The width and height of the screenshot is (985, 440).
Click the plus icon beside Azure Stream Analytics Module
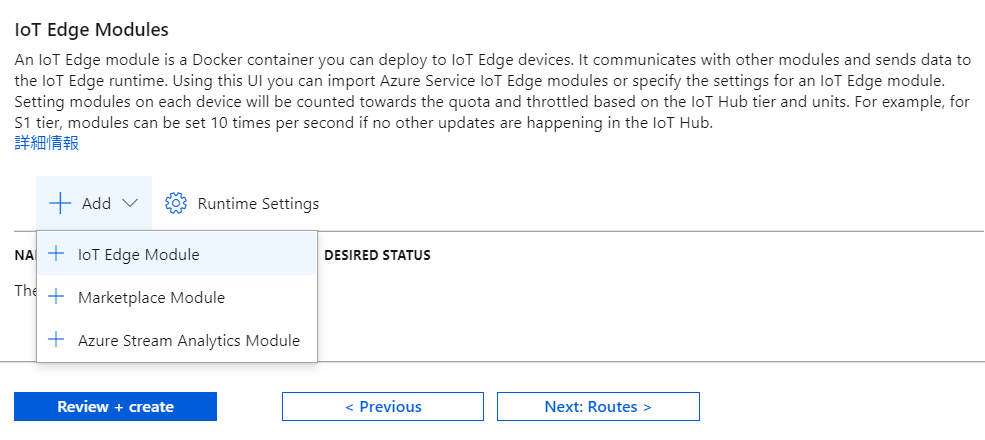56,340
